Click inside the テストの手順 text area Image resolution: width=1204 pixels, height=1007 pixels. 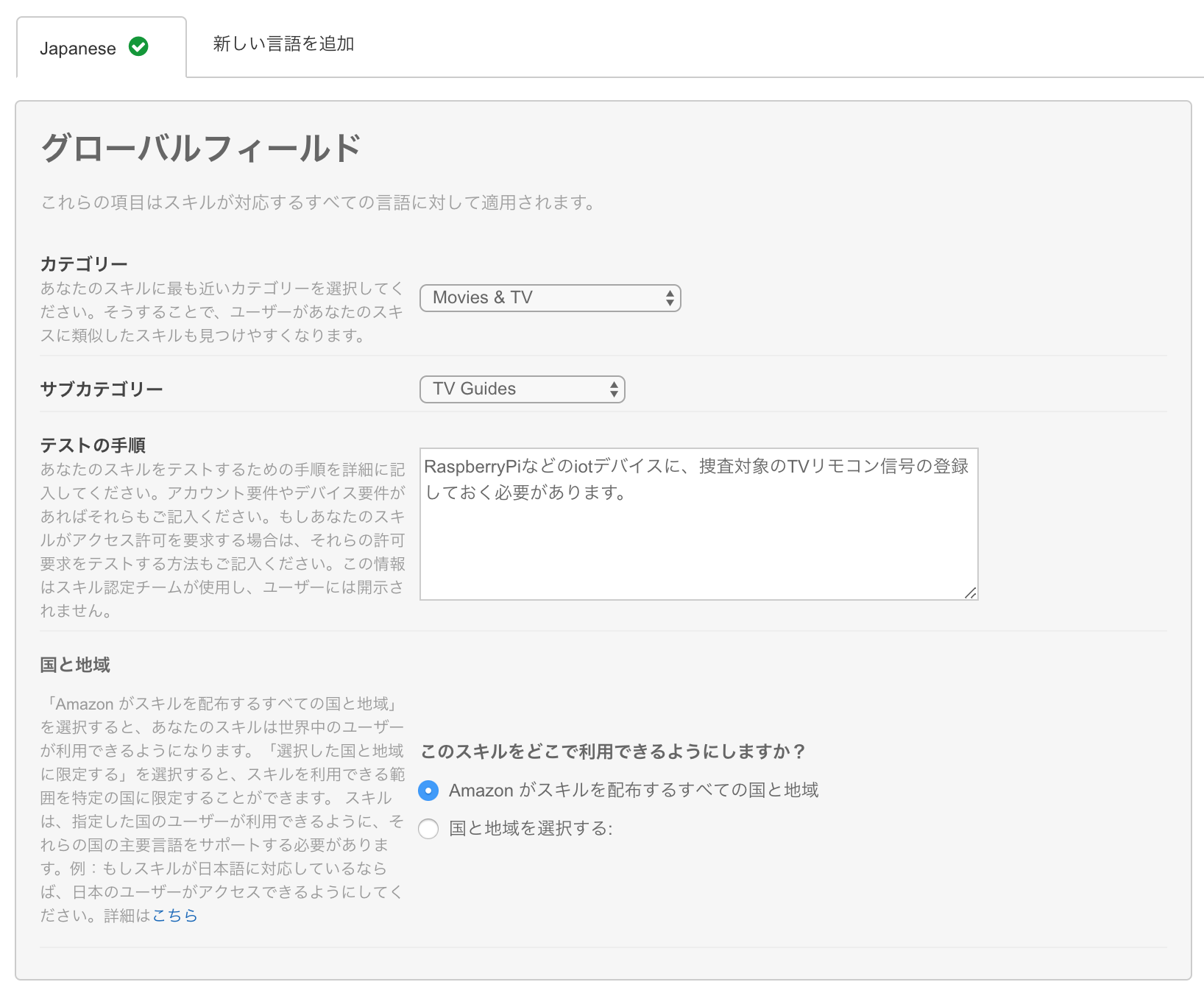click(x=698, y=524)
